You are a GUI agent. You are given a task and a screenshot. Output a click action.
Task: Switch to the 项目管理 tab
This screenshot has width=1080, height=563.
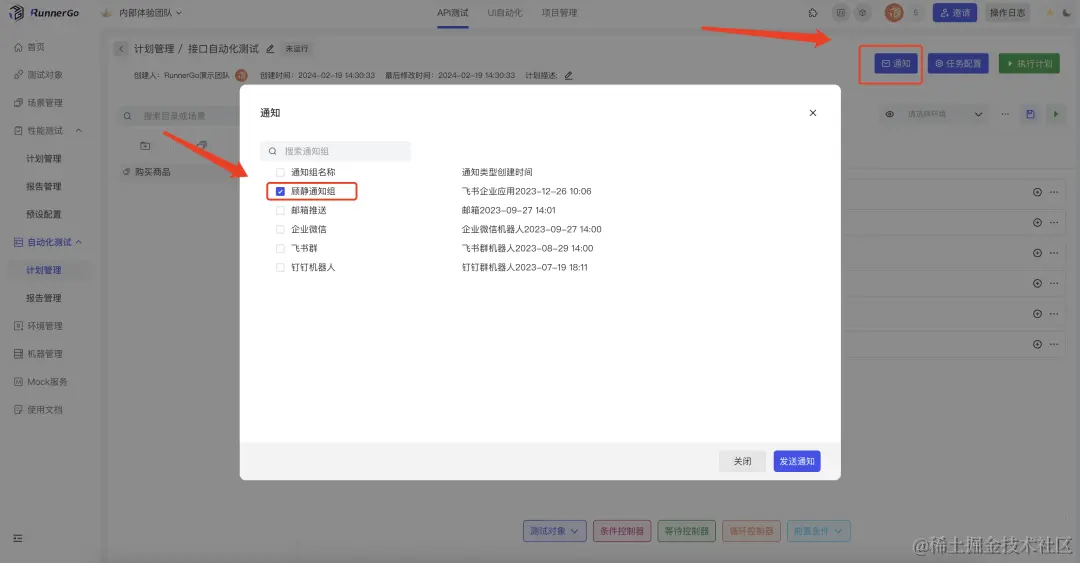click(559, 13)
